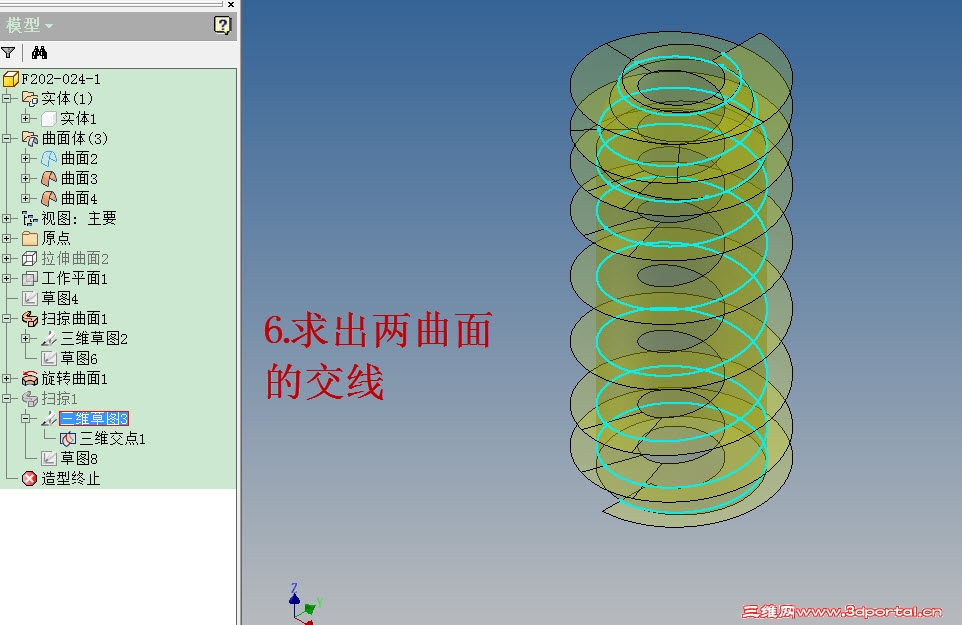
Task: Expand the 拉伸曲面2 feature
Action: 7,258
